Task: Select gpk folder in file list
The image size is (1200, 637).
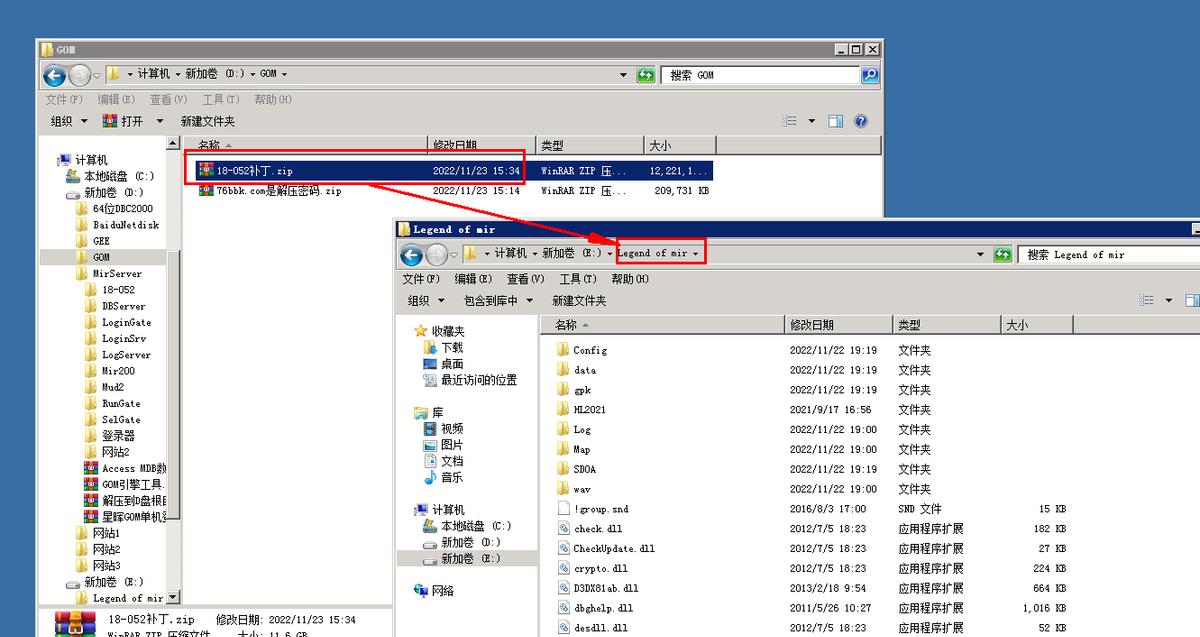Action: (x=582, y=390)
